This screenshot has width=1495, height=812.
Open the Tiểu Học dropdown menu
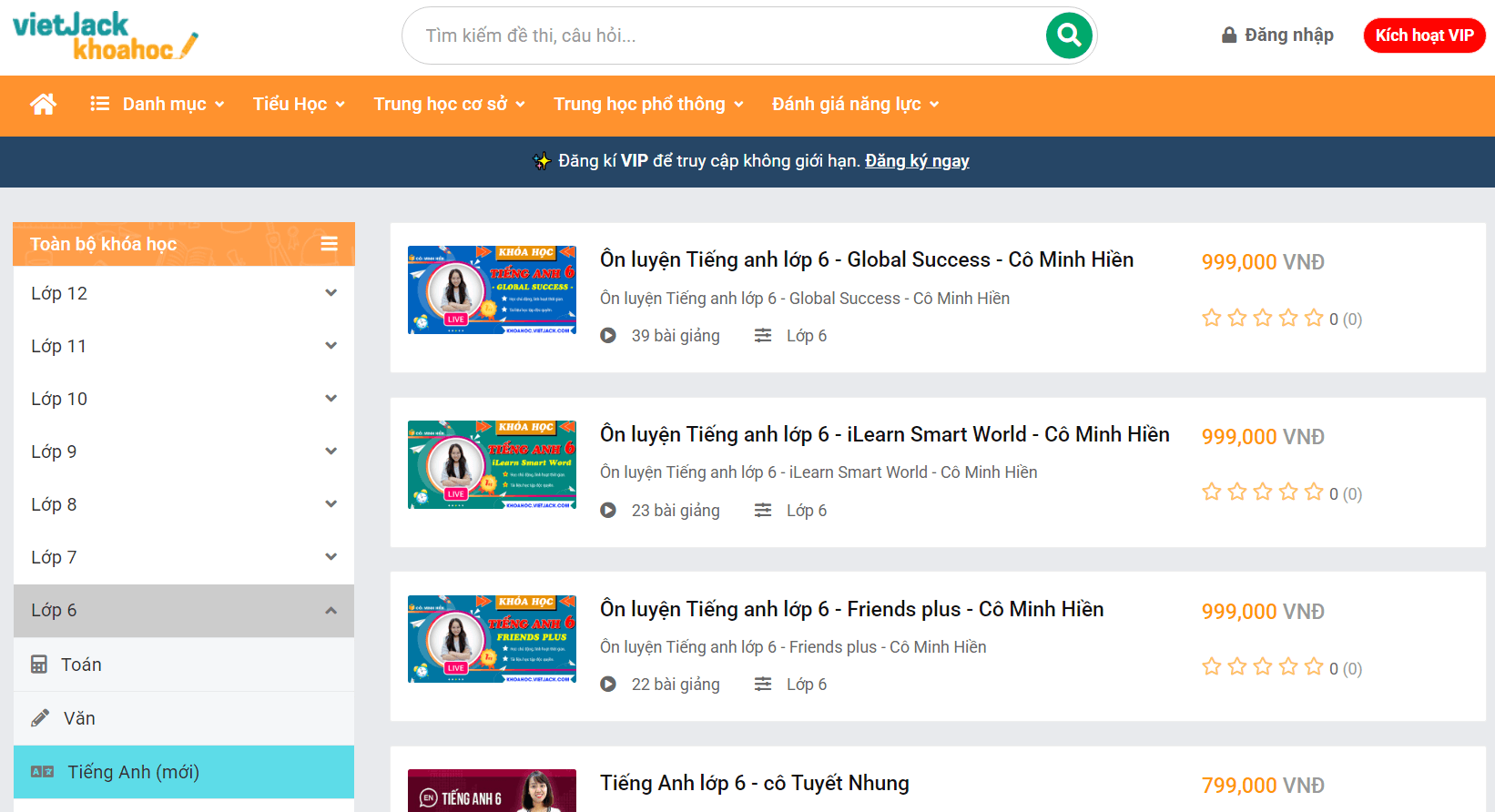(299, 104)
